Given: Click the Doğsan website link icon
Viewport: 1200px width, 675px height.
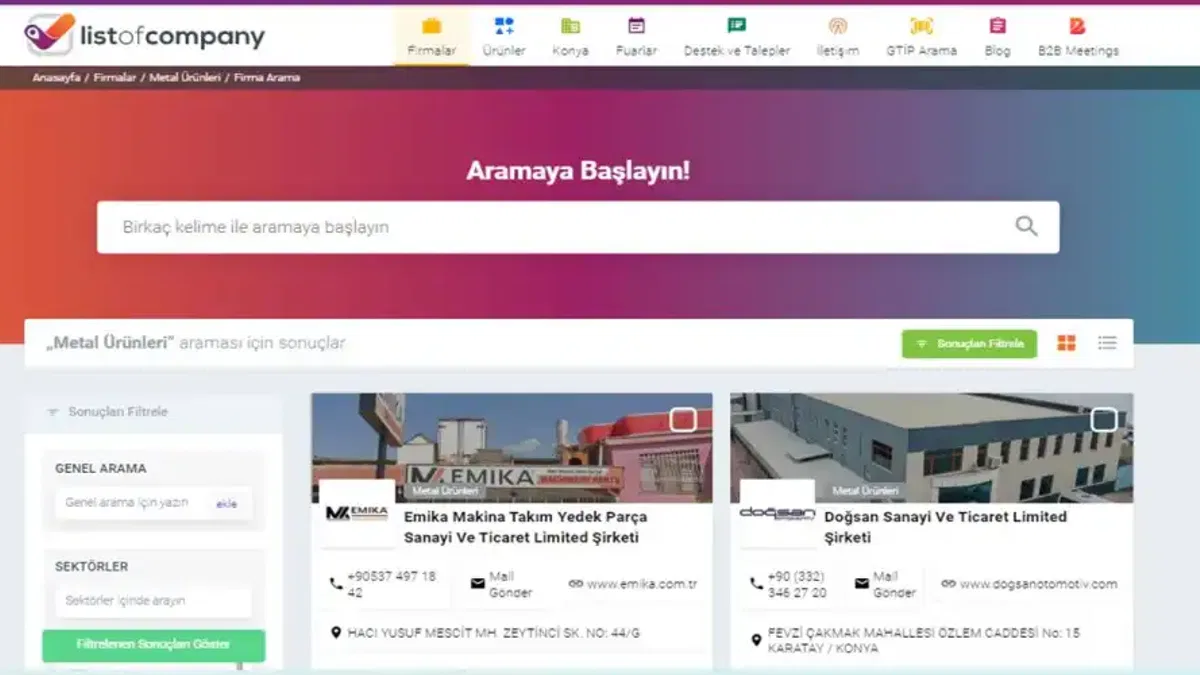Looking at the screenshot, I should 948,584.
